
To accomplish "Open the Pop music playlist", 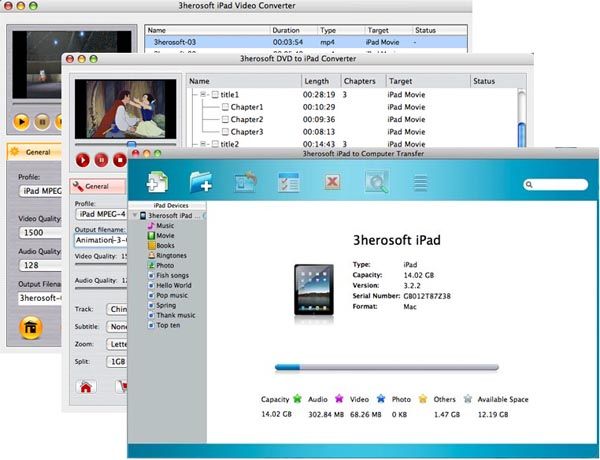I will click(x=168, y=295).
